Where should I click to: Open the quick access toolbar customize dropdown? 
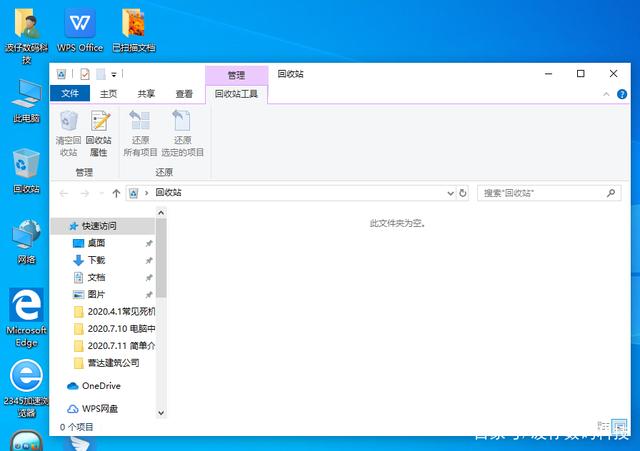click(114, 75)
